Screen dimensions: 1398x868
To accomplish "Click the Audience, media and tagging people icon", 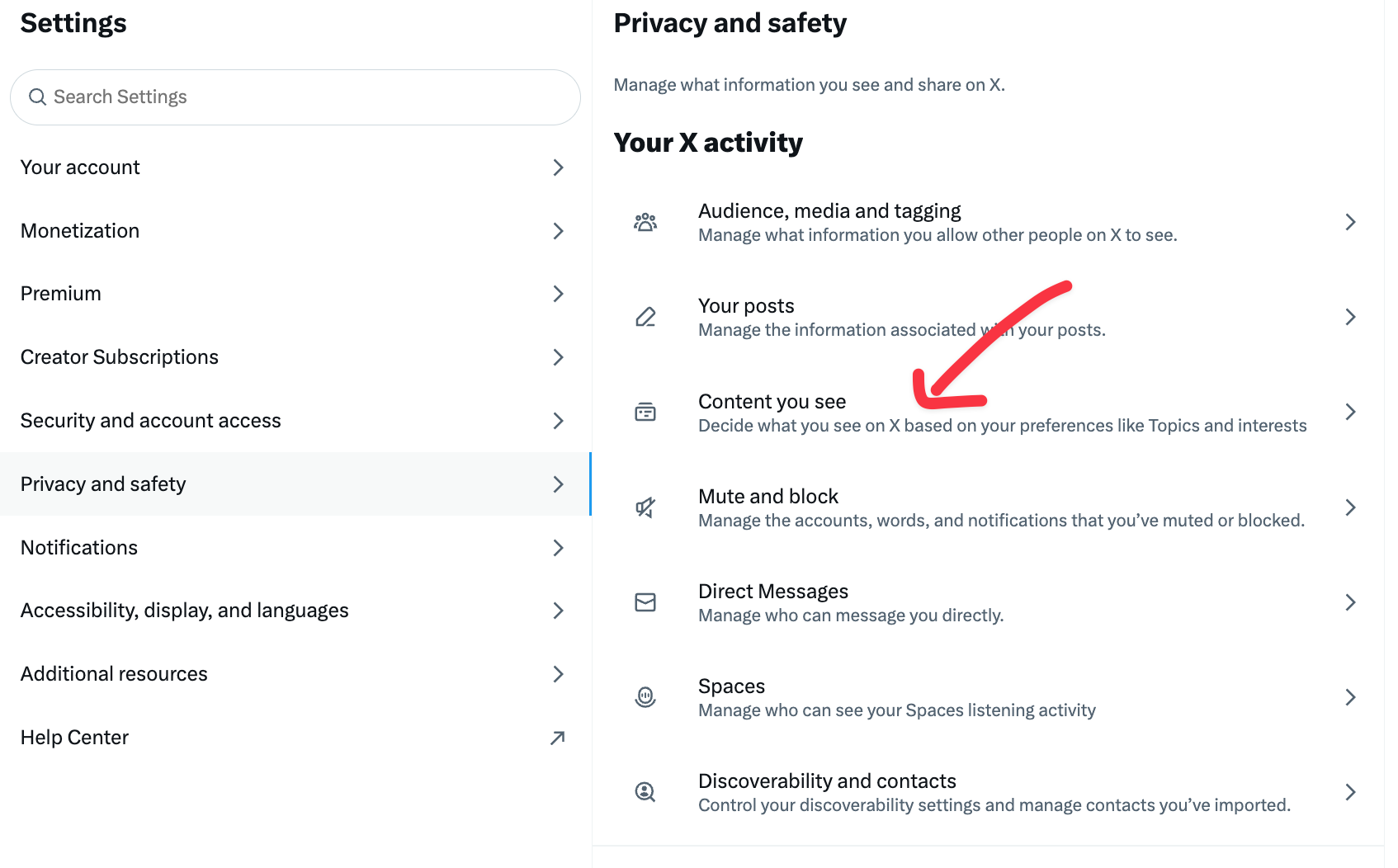I will click(645, 222).
